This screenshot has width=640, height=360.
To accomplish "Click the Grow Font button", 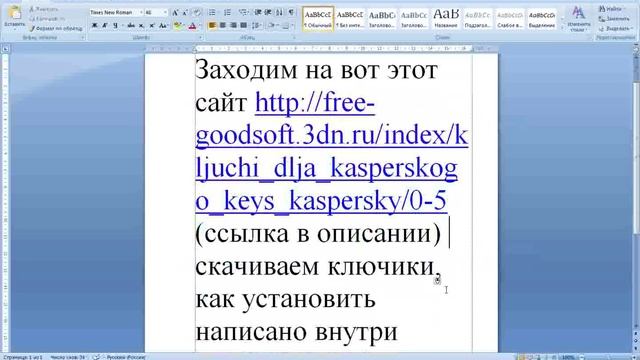I will click(175, 13).
